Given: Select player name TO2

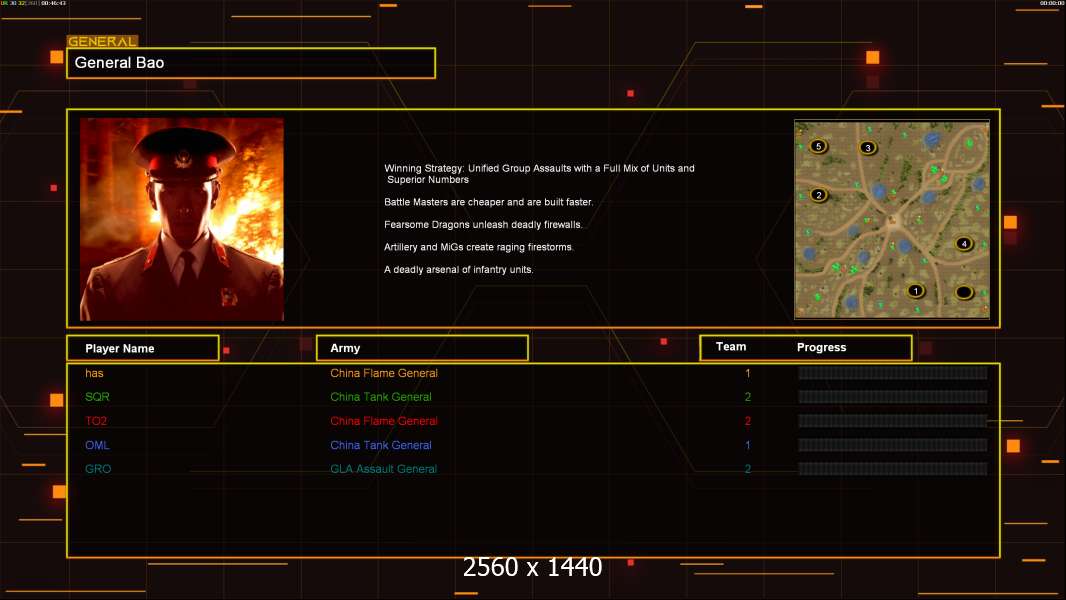Looking at the screenshot, I should (x=96, y=421).
